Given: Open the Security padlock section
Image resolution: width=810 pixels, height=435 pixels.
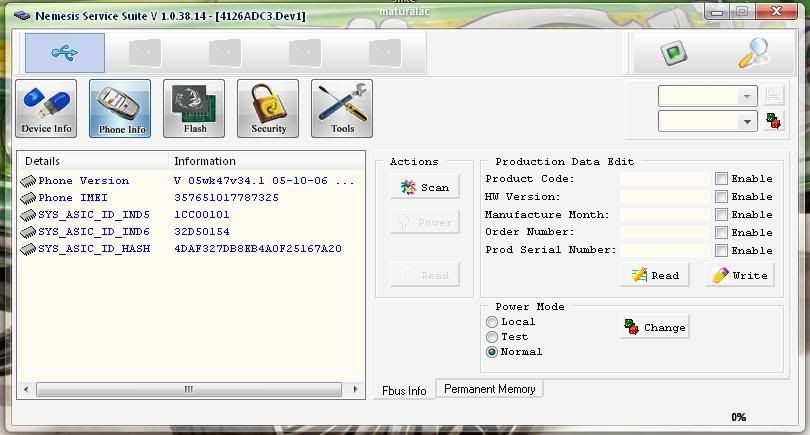Looking at the screenshot, I should coord(268,108).
